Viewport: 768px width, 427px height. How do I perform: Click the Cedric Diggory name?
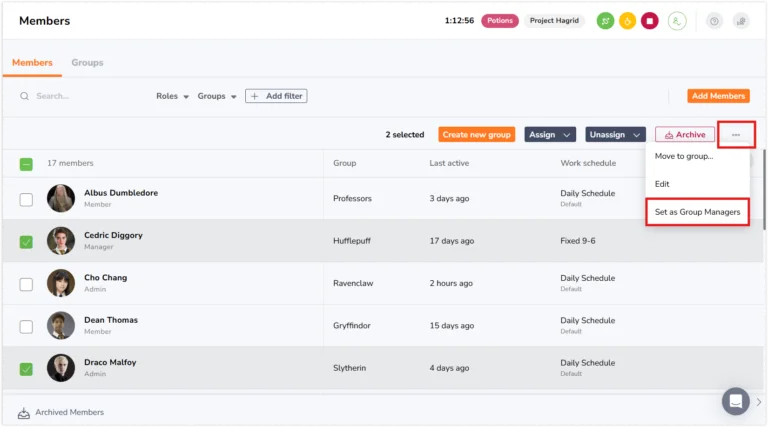pos(113,235)
